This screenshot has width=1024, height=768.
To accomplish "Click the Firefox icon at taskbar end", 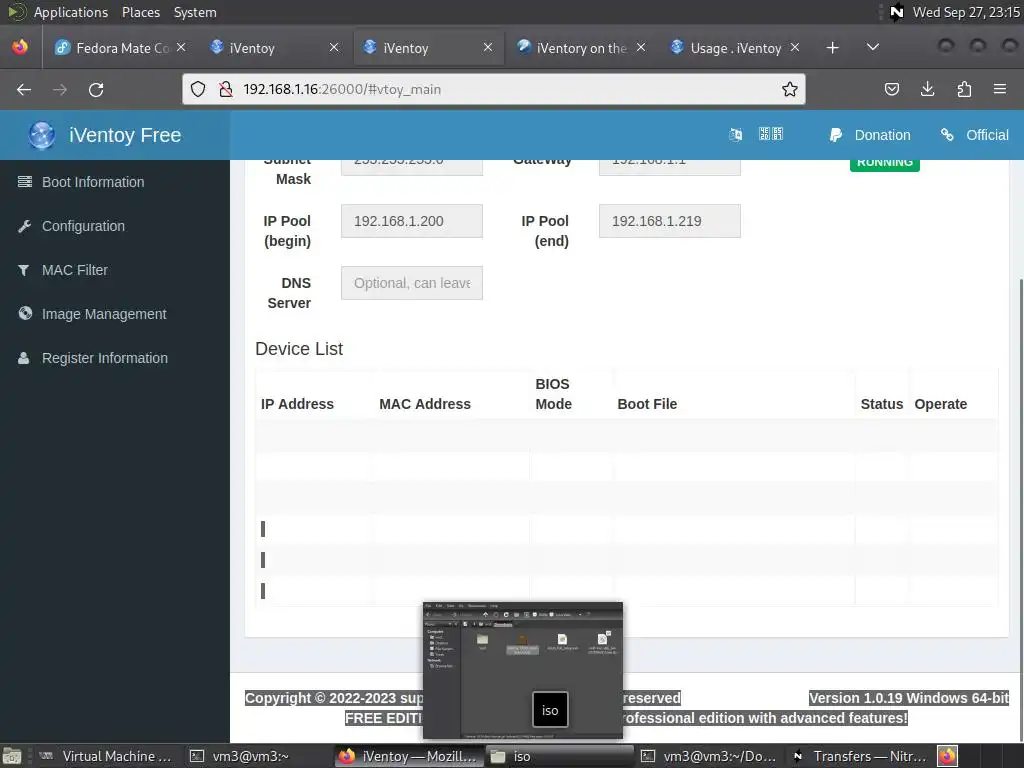I will pyautogui.click(x=948, y=756).
